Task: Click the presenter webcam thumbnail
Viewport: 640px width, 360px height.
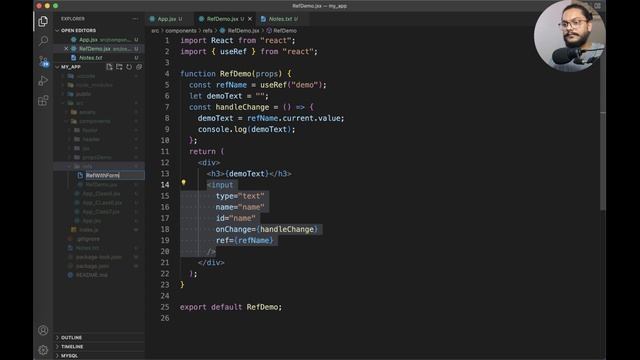Action: point(570,36)
